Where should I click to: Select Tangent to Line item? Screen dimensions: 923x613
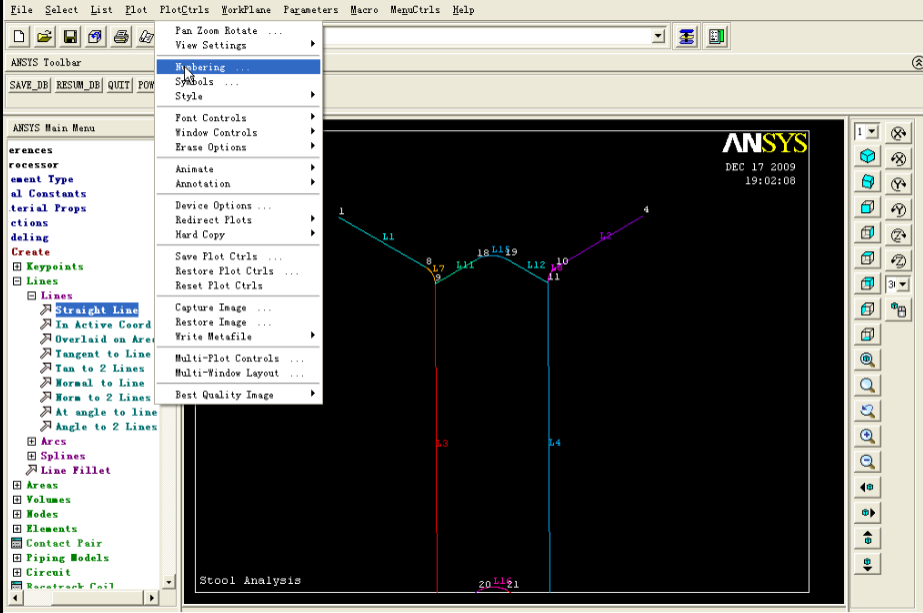tap(103, 354)
